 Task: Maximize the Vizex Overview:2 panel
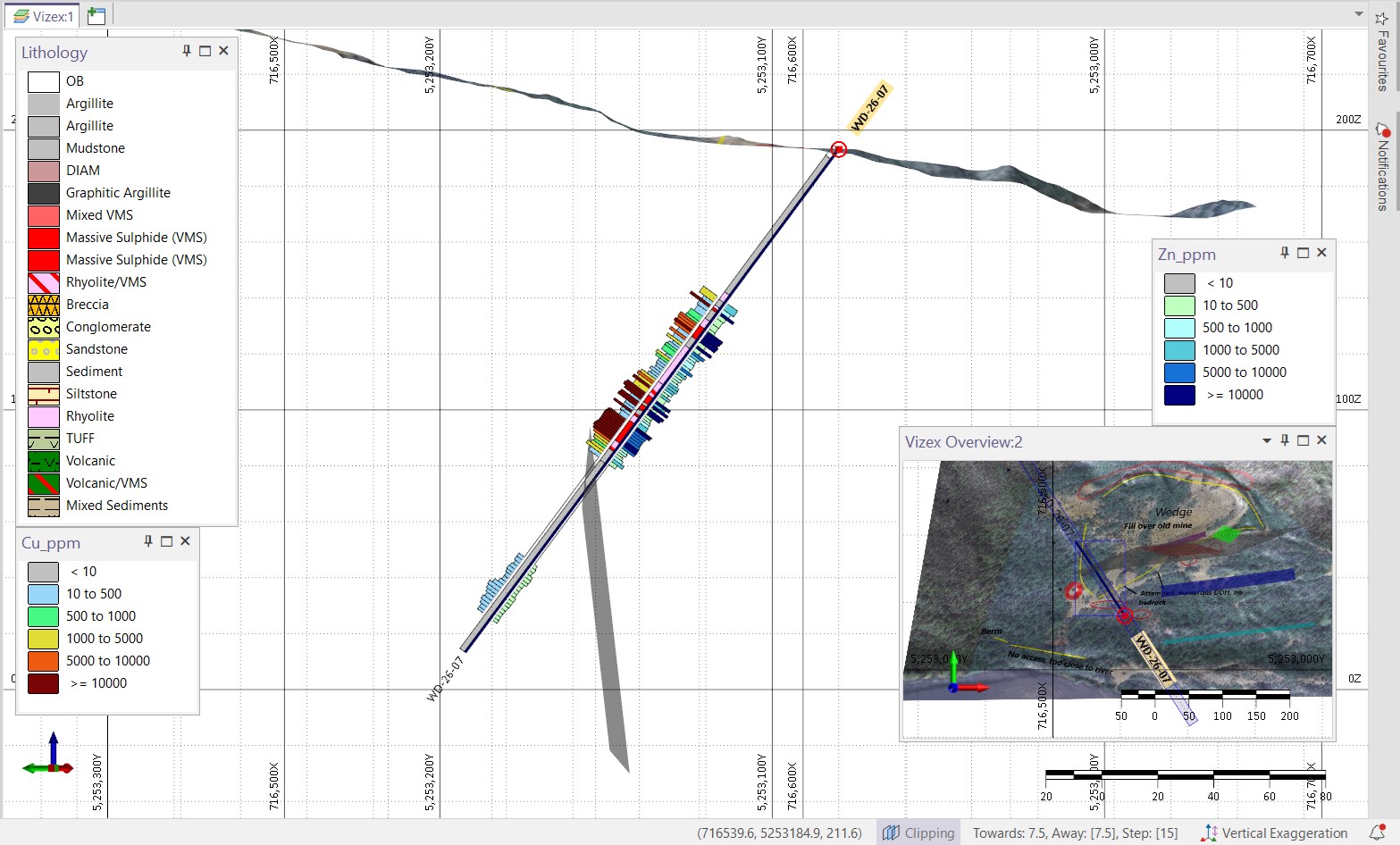[x=1303, y=440]
